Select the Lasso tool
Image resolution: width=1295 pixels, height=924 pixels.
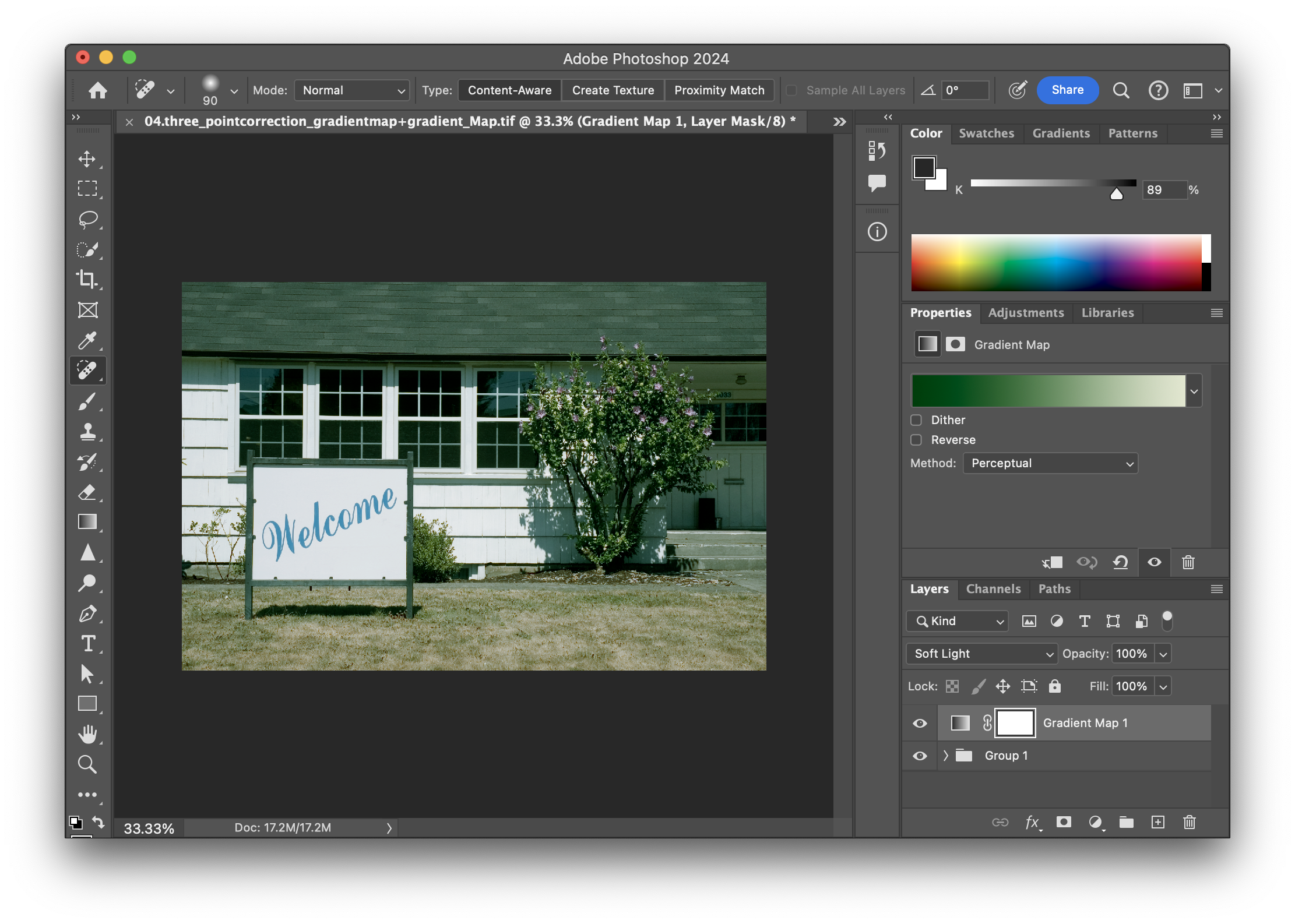click(x=87, y=219)
